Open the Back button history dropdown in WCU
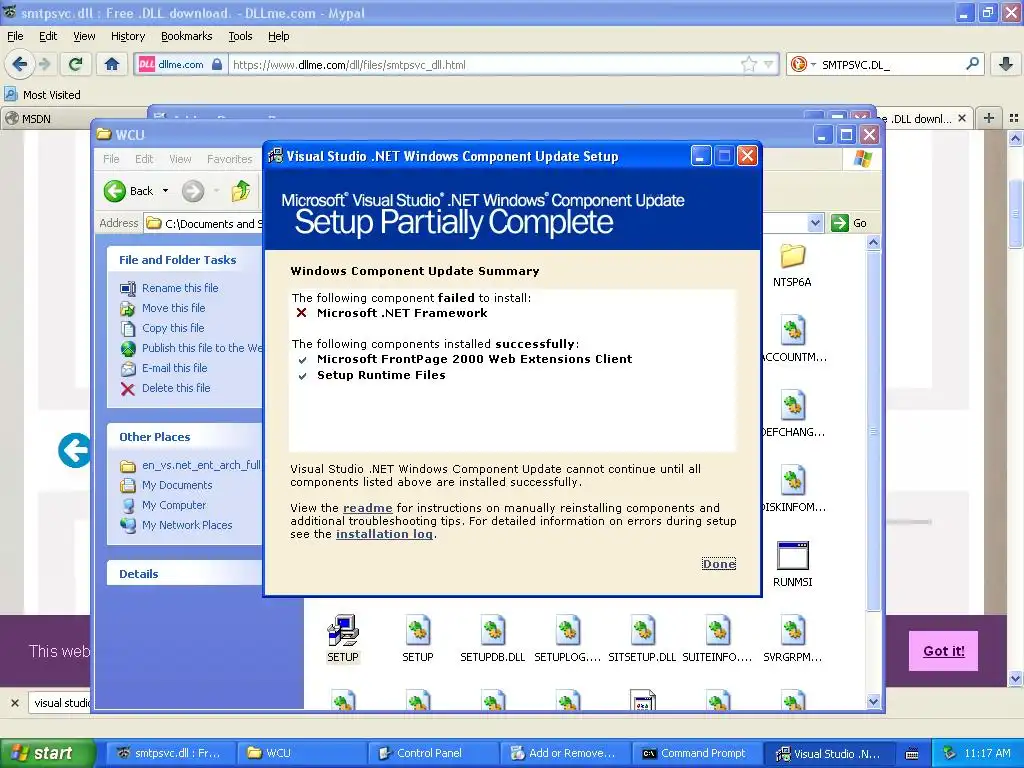The image size is (1024, 768). pyautogui.click(x=165, y=191)
